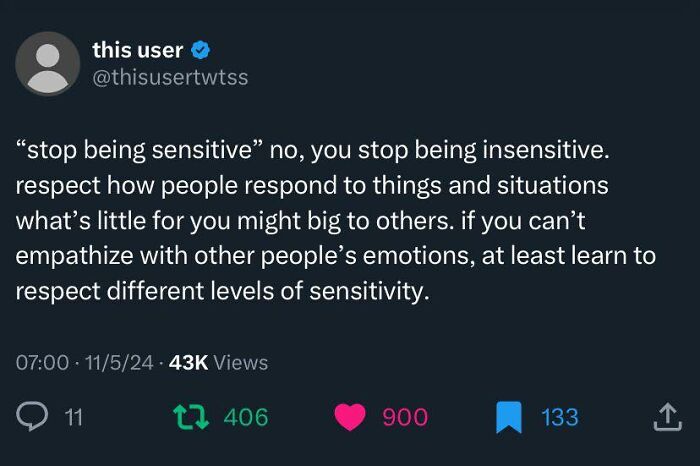Unlike the tweet via pink heart icon
The width and height of the screenshot is (700, 466).
coord(350,417)
